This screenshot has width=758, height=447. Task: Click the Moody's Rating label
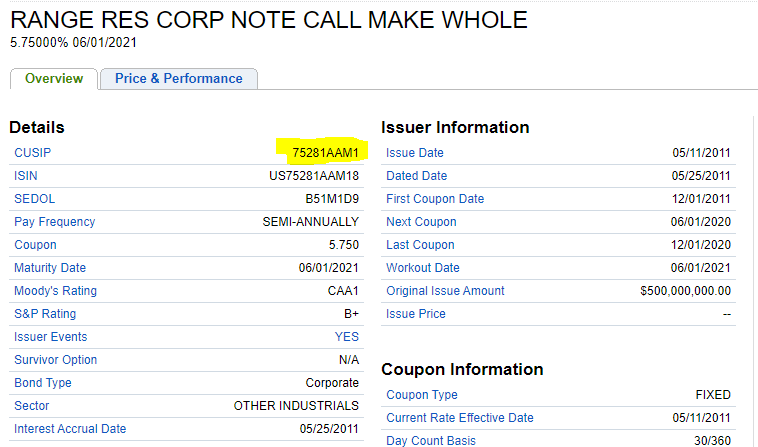click(x=56, y=291)
